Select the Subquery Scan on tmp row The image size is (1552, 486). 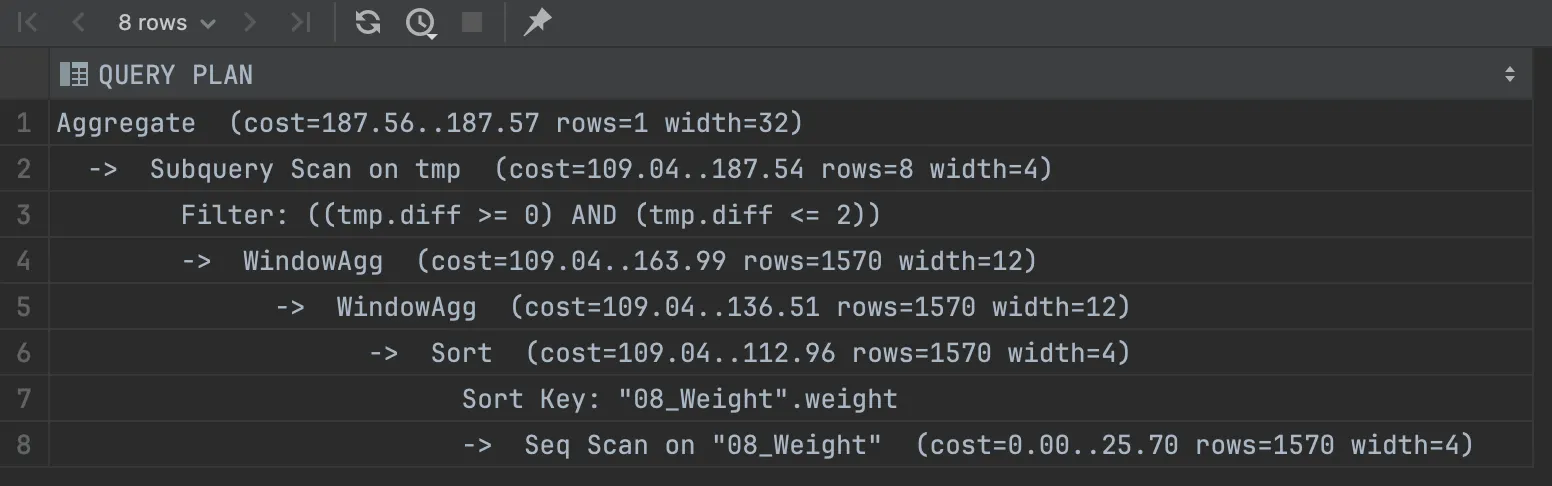coord(790,169)
